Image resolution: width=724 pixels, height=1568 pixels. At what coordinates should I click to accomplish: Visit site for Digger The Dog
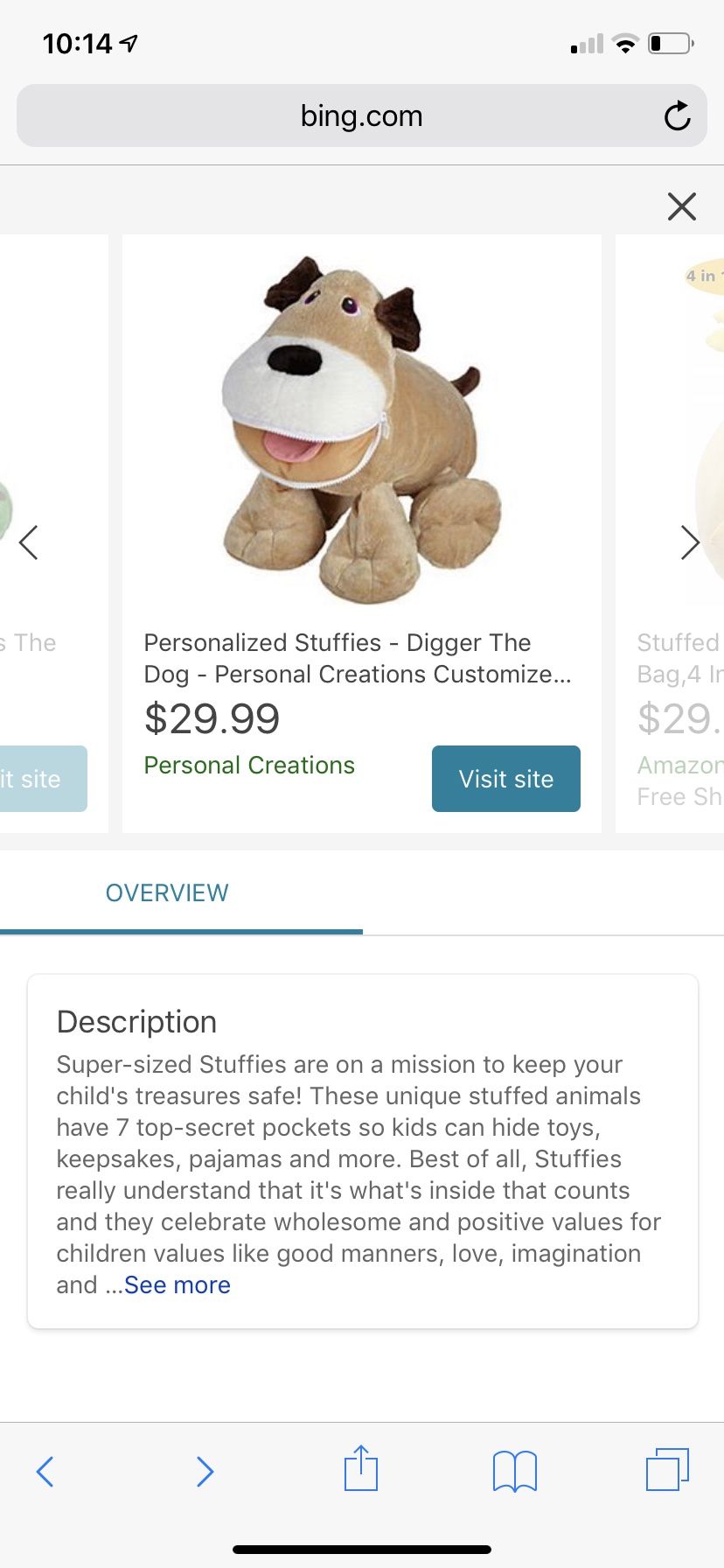[x=505, y=779]
